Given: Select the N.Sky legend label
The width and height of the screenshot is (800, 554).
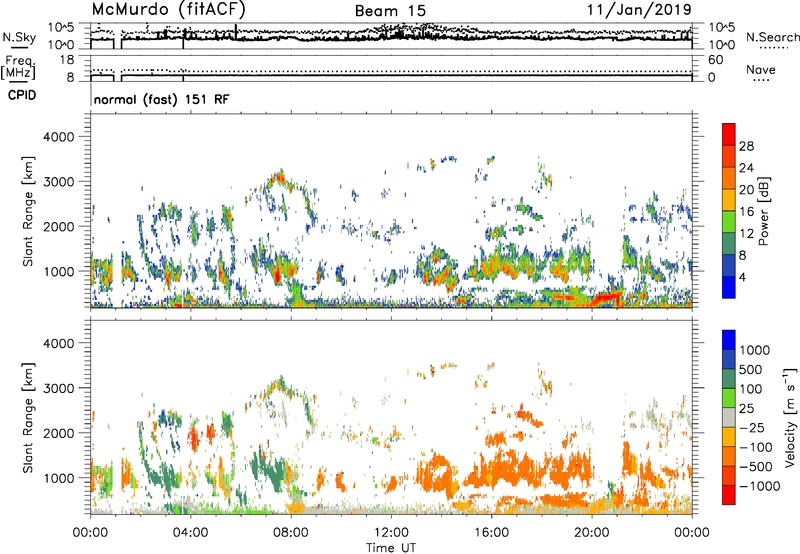Looking at the screenshot, I should [x=19, y=37].
